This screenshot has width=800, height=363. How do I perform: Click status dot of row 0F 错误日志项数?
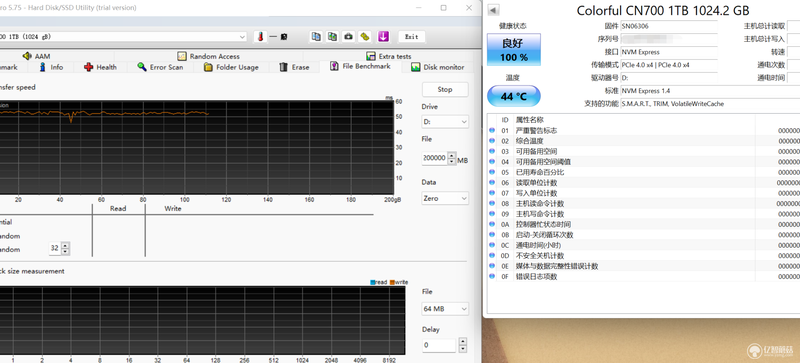point(492,276)
